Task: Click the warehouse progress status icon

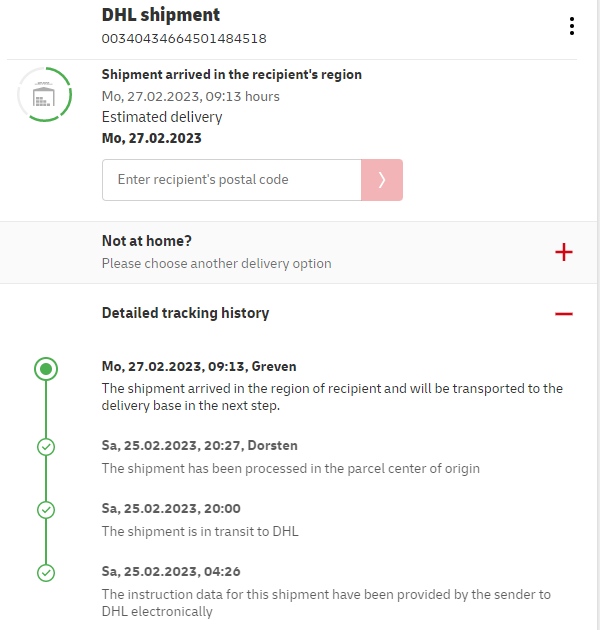Action: (x=44, y=95)
